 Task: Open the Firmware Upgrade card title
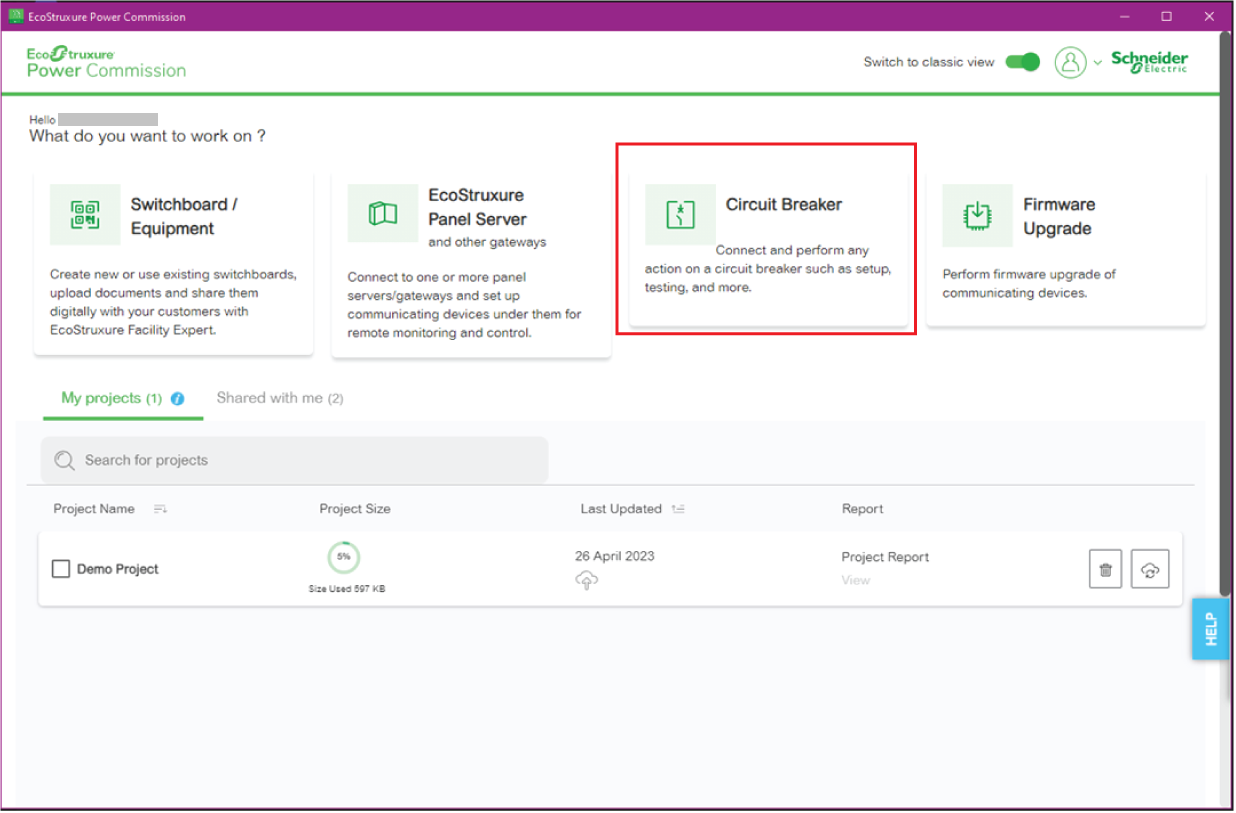tap(1059, 216)
